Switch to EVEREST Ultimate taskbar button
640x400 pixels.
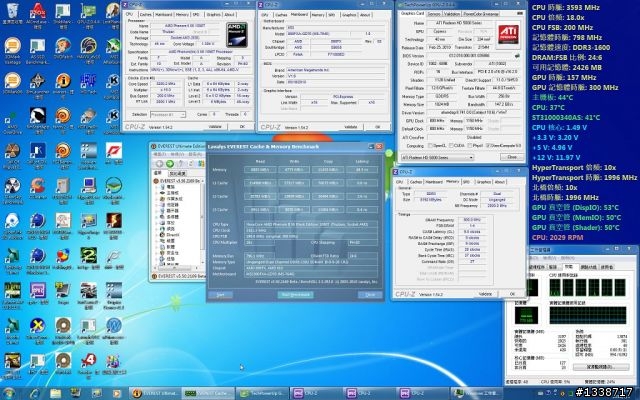tap(155, 393)
